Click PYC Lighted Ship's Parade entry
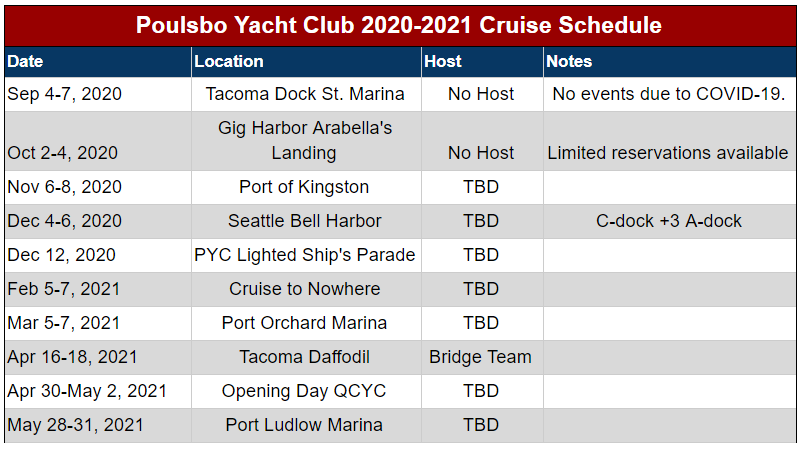Viewport: 803px width, 449px height. point(304,255)
